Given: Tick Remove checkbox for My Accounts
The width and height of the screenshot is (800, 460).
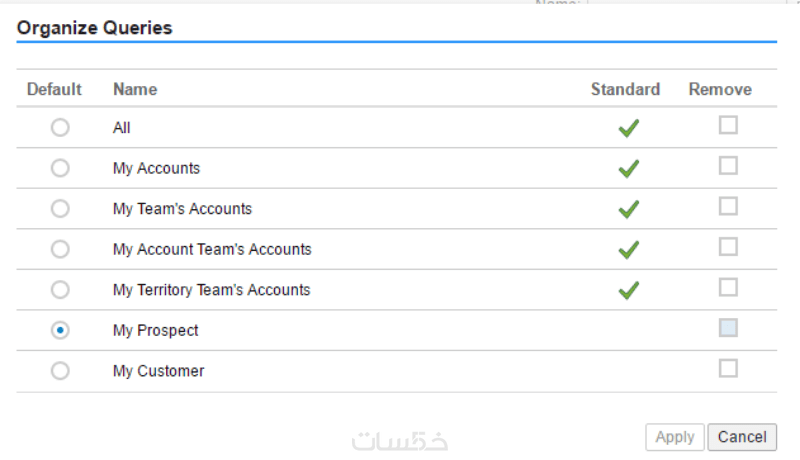Looking at the screenshot, I should click(728, 165).
